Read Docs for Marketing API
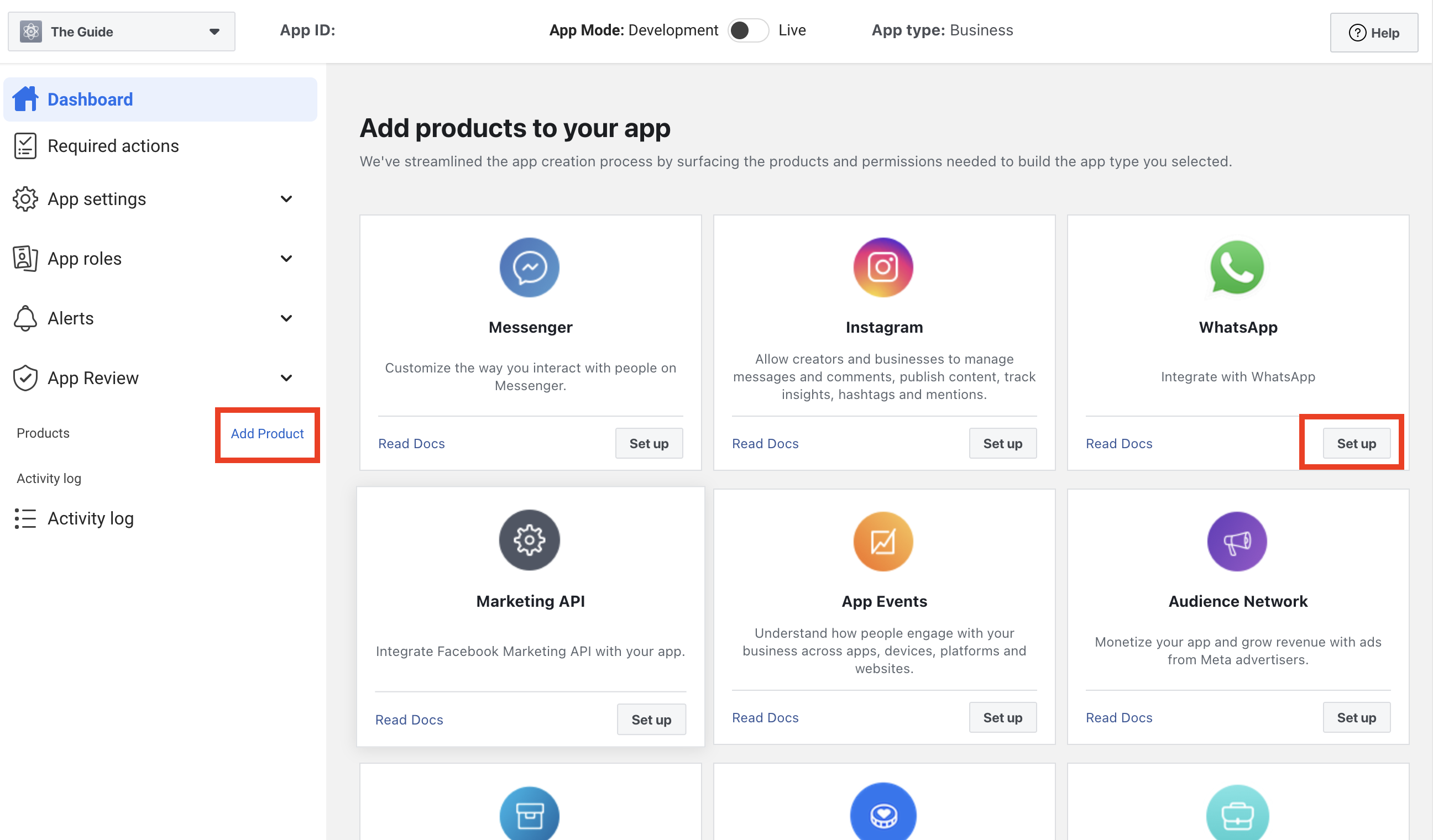 point(409,720)
